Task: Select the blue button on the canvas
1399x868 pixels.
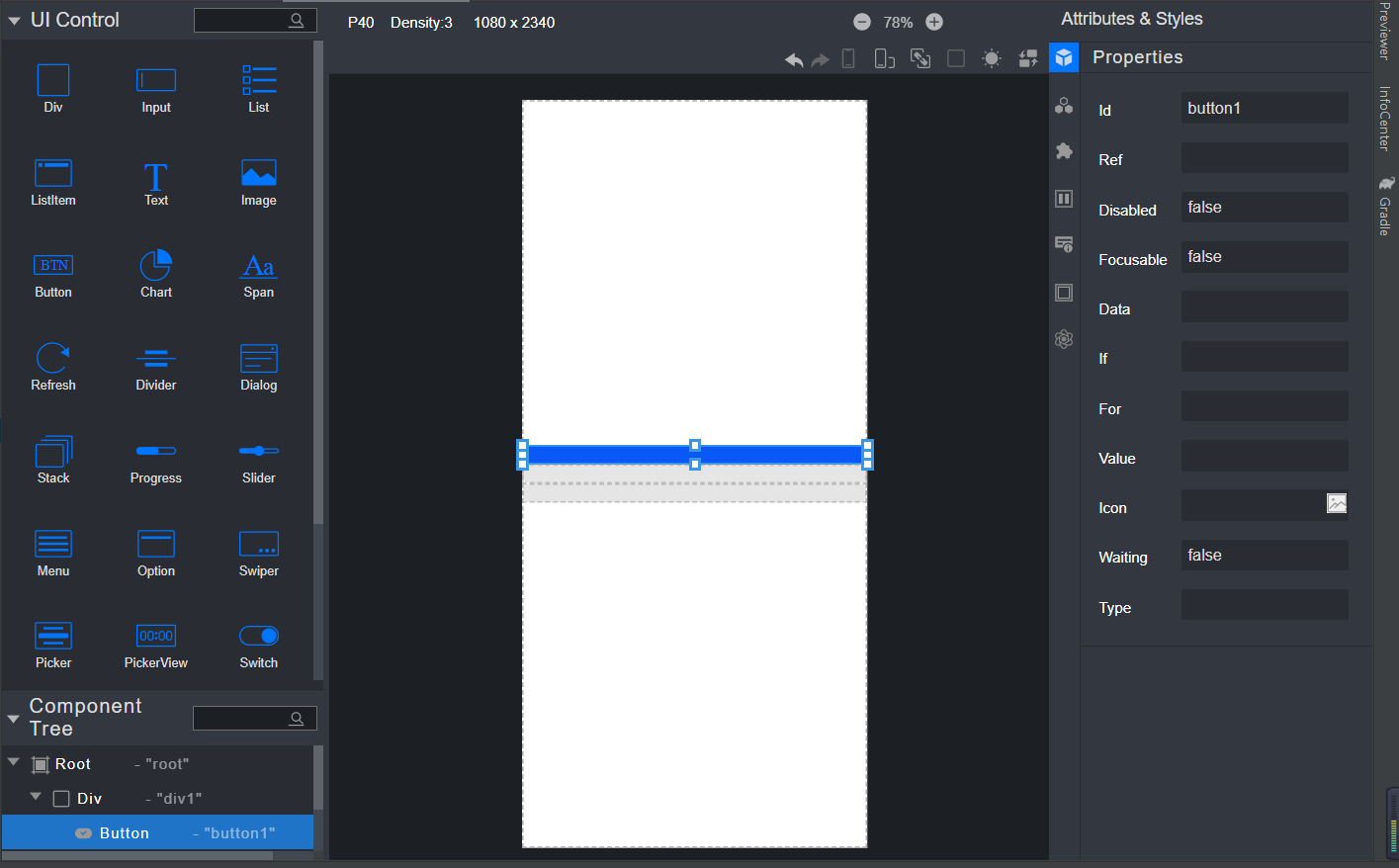Action: coord(695,455)
